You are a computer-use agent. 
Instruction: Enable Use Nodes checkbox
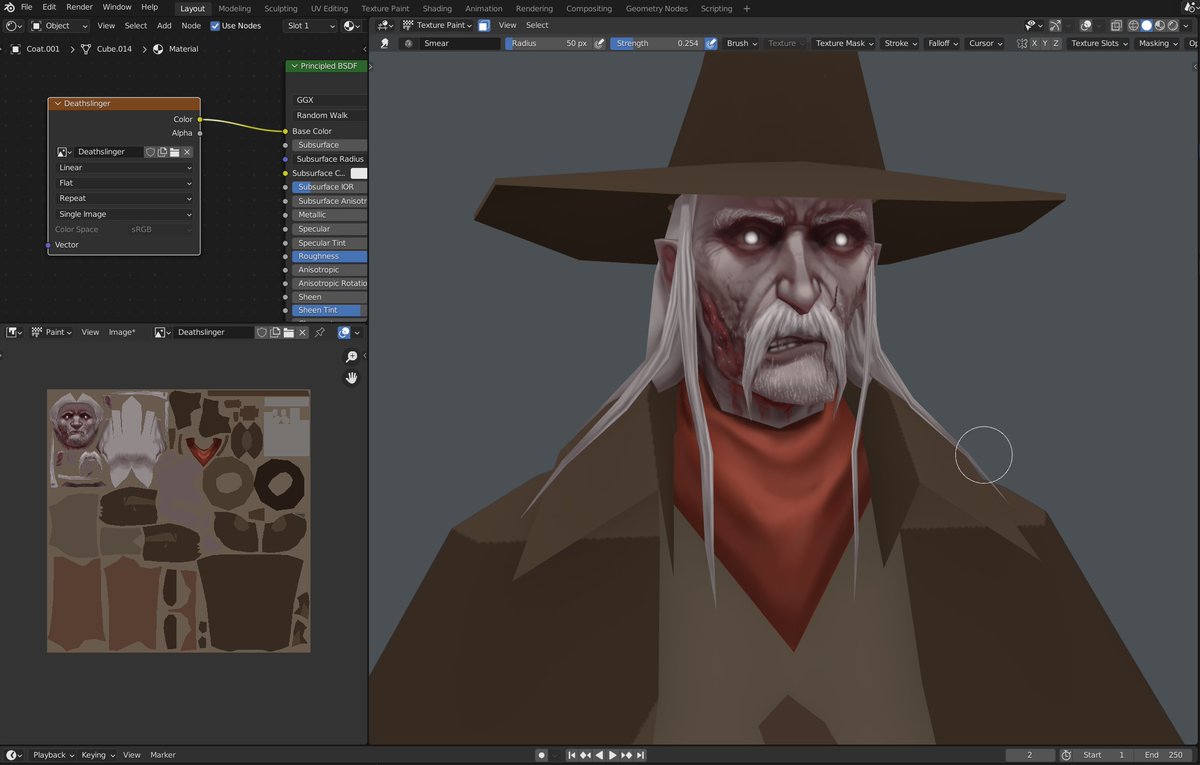[215, 25]
